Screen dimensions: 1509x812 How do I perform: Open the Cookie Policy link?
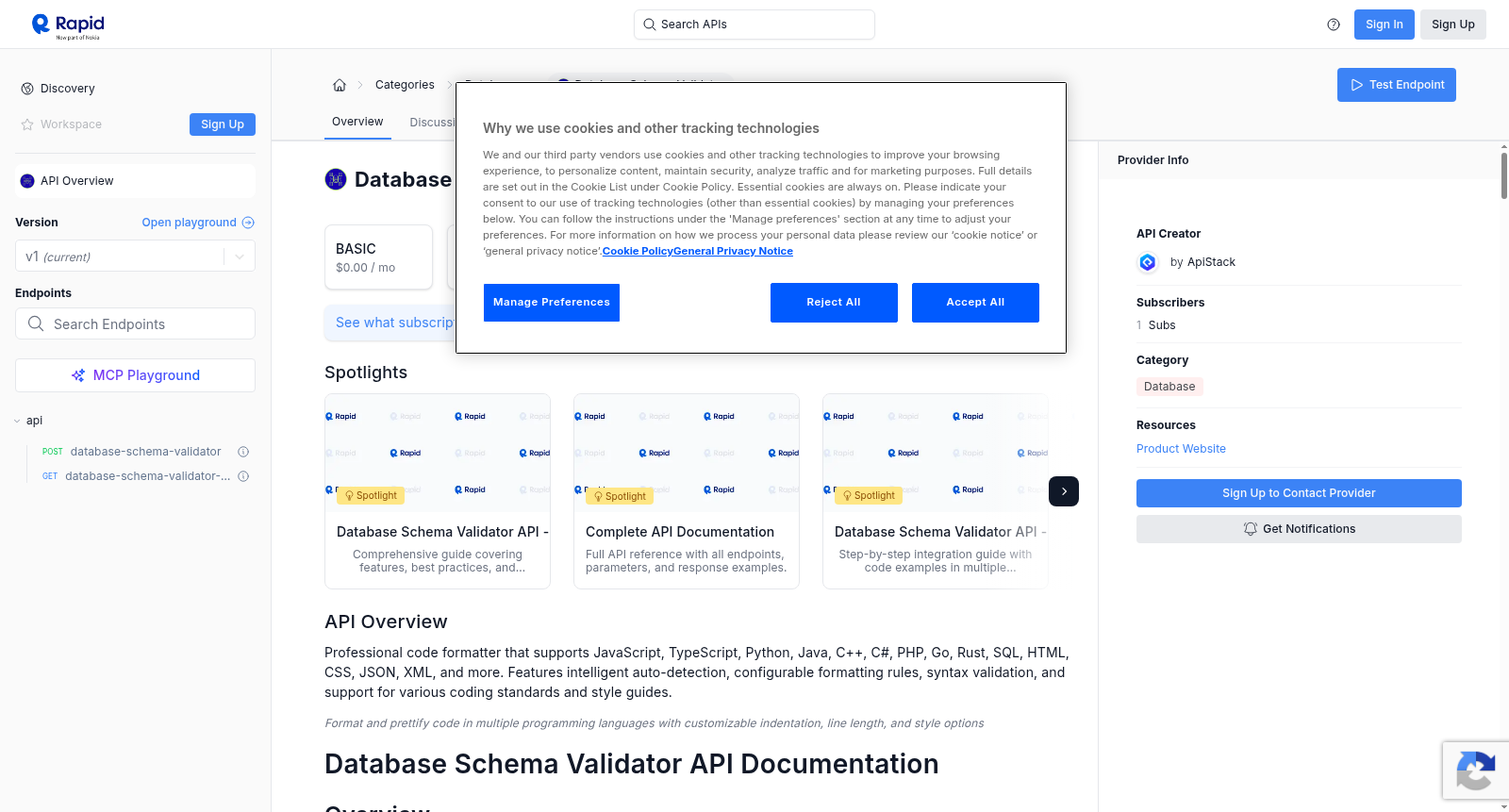[638, 251]
